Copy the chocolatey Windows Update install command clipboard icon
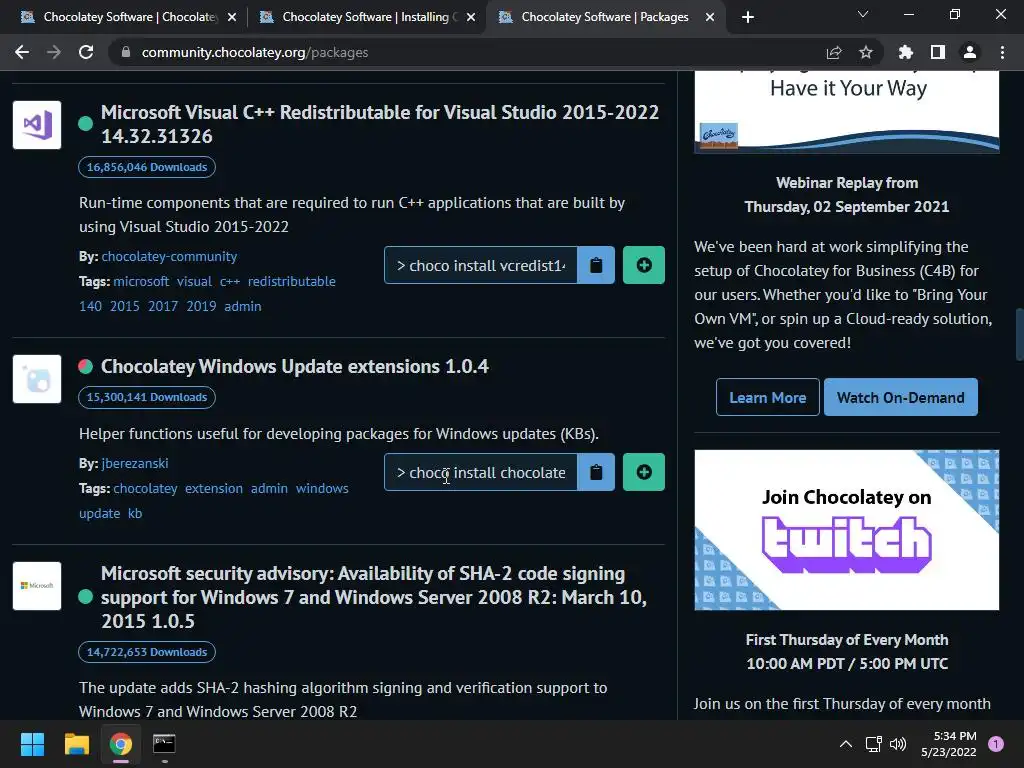The width and height of the screenshot is (1024, 768). [x=596, y=472]
